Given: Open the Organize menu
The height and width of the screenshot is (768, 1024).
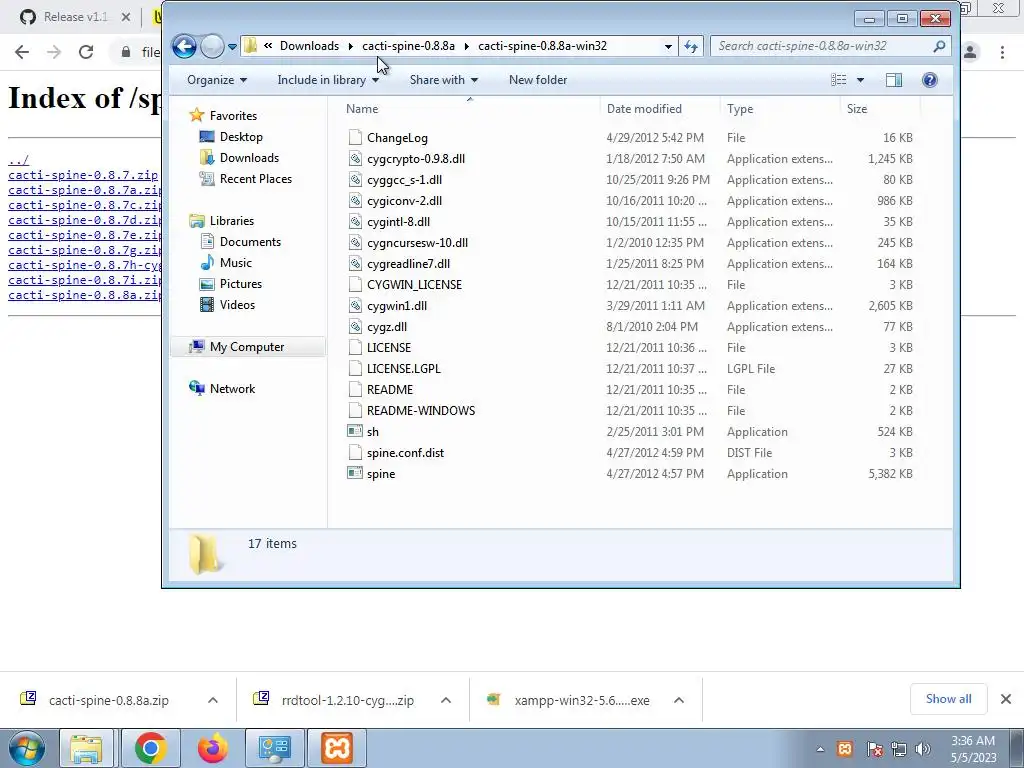Looking at the screenshot, I should point(217,80).
